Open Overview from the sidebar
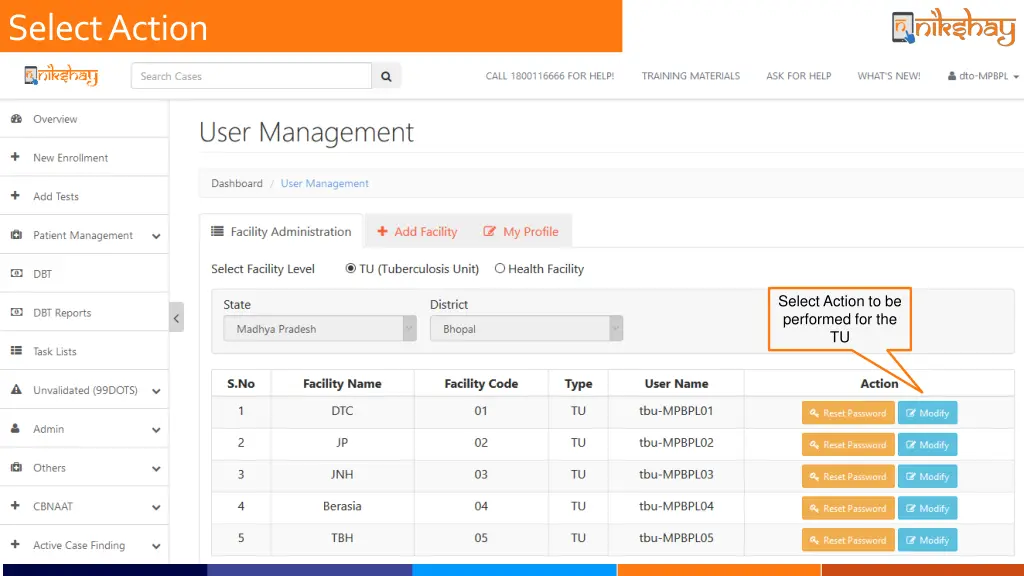 point(55,119)
